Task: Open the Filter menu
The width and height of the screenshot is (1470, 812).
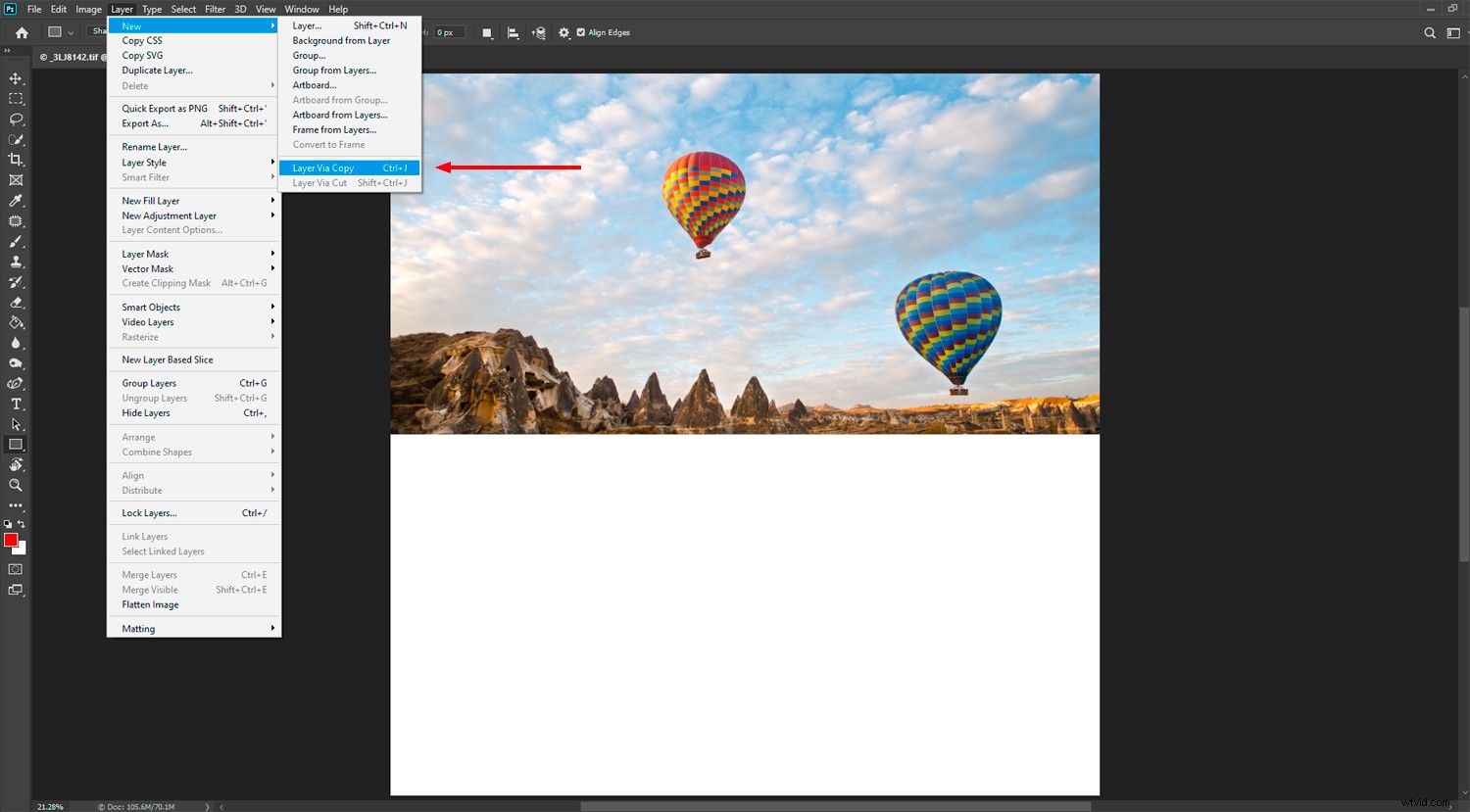Action: tap(216, 9)
